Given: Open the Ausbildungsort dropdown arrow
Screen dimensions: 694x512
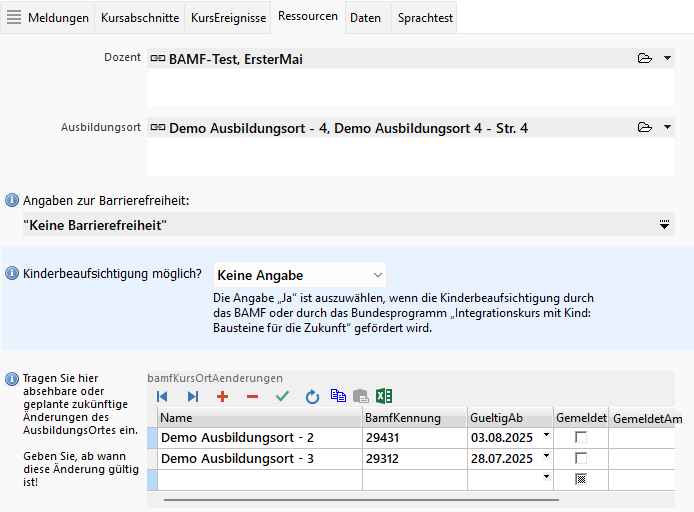Looking at the screenshot, I should point(668,128).
